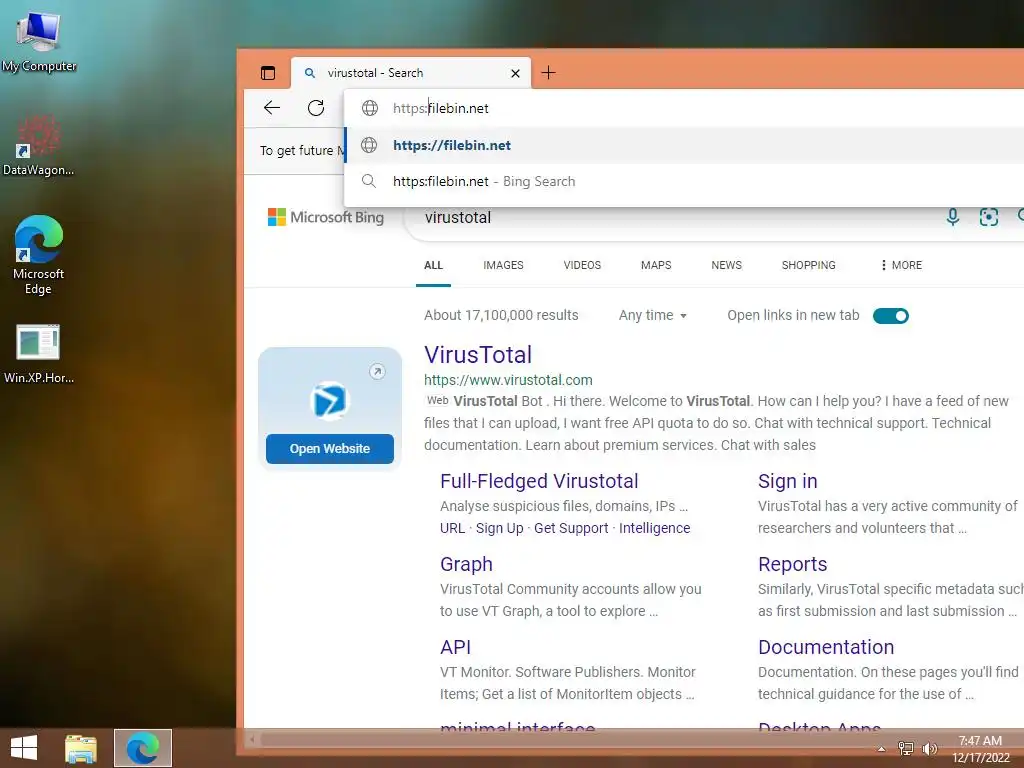Open the Get Support sublink
This screenshot has width=1024, height=768.
tap(571, 528)
